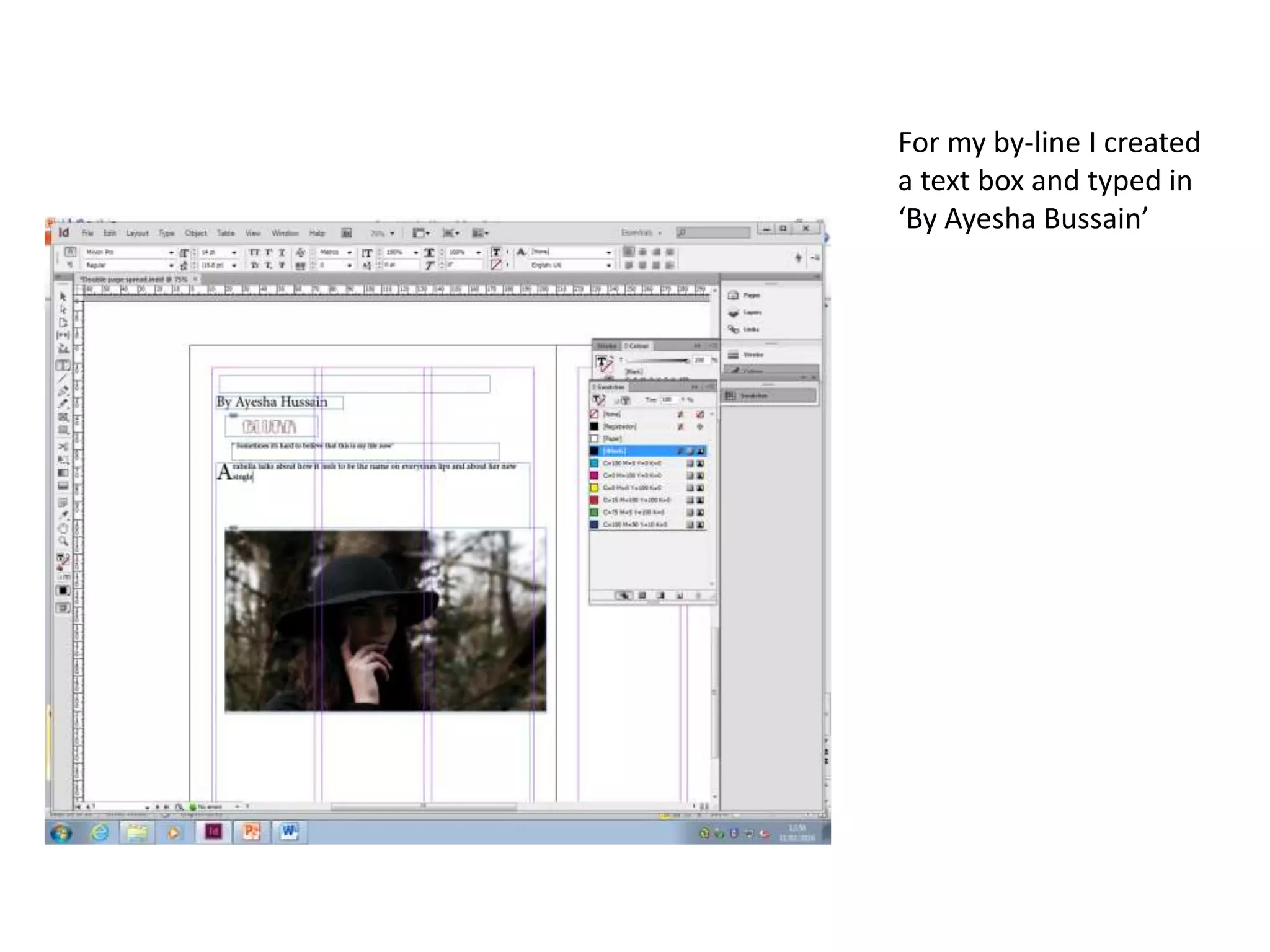The width and height of the screenshot is (1270, 952).
Task: Select the [Paper] swatch
Action: [648, 438]
